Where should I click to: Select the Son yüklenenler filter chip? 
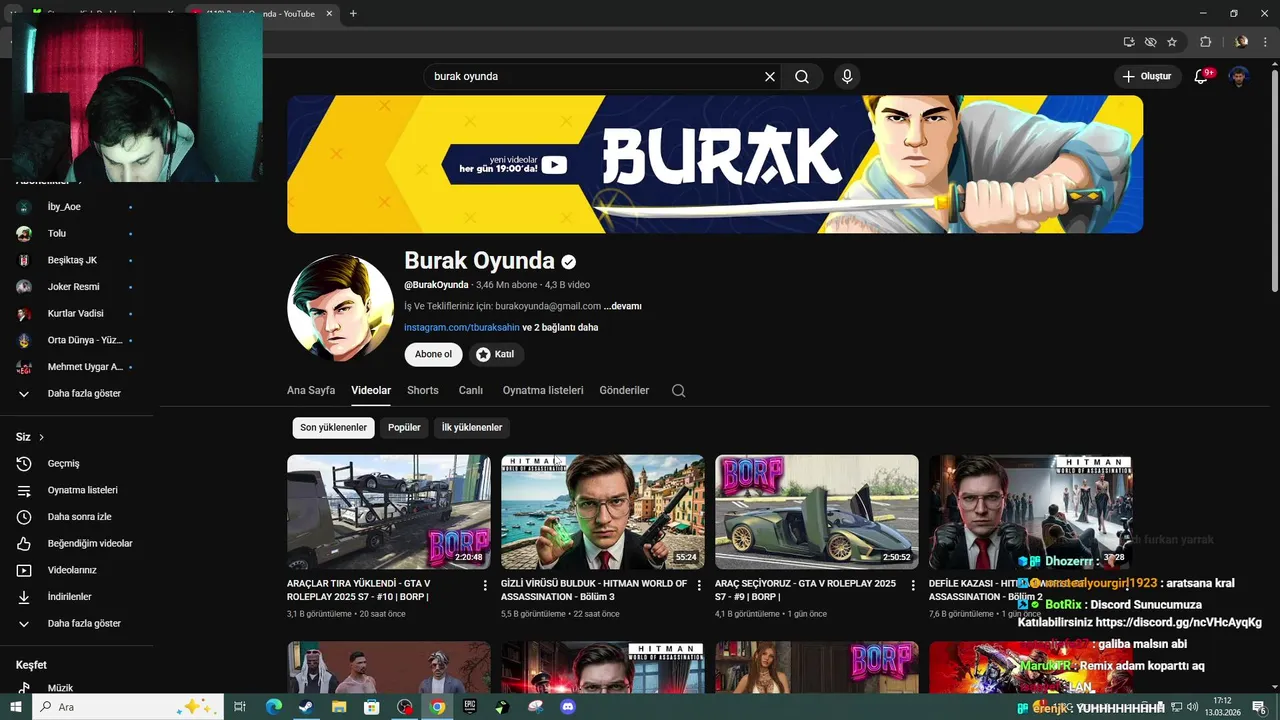tap(334, 428)
